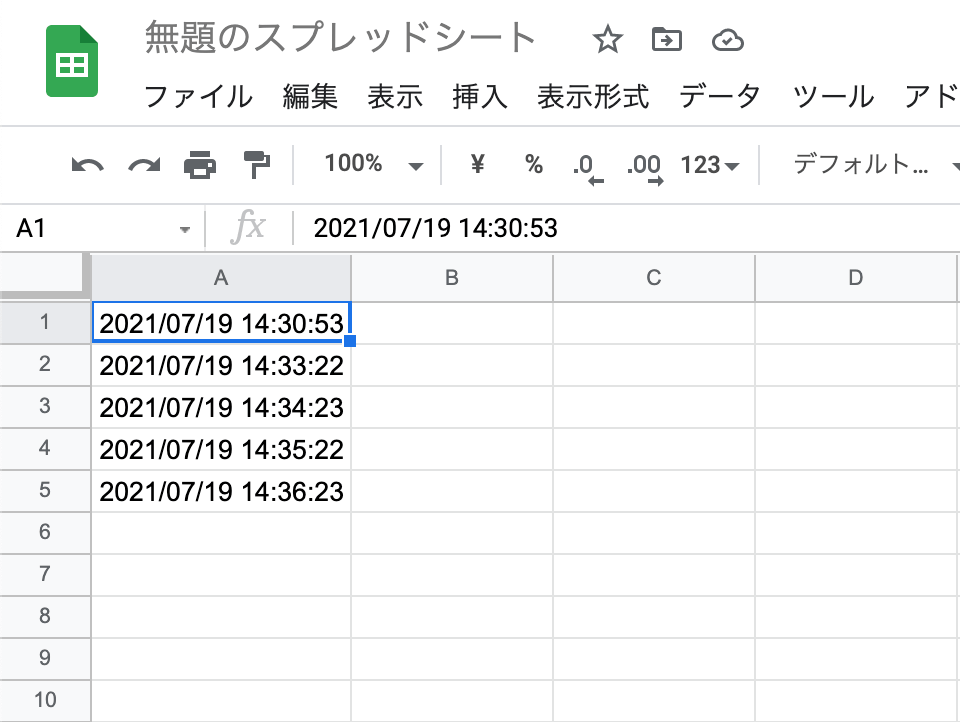This screenshot has width=960, height=722.
Task: Select row 6 header
Action: pyautogui.click(x=45, y=532)
